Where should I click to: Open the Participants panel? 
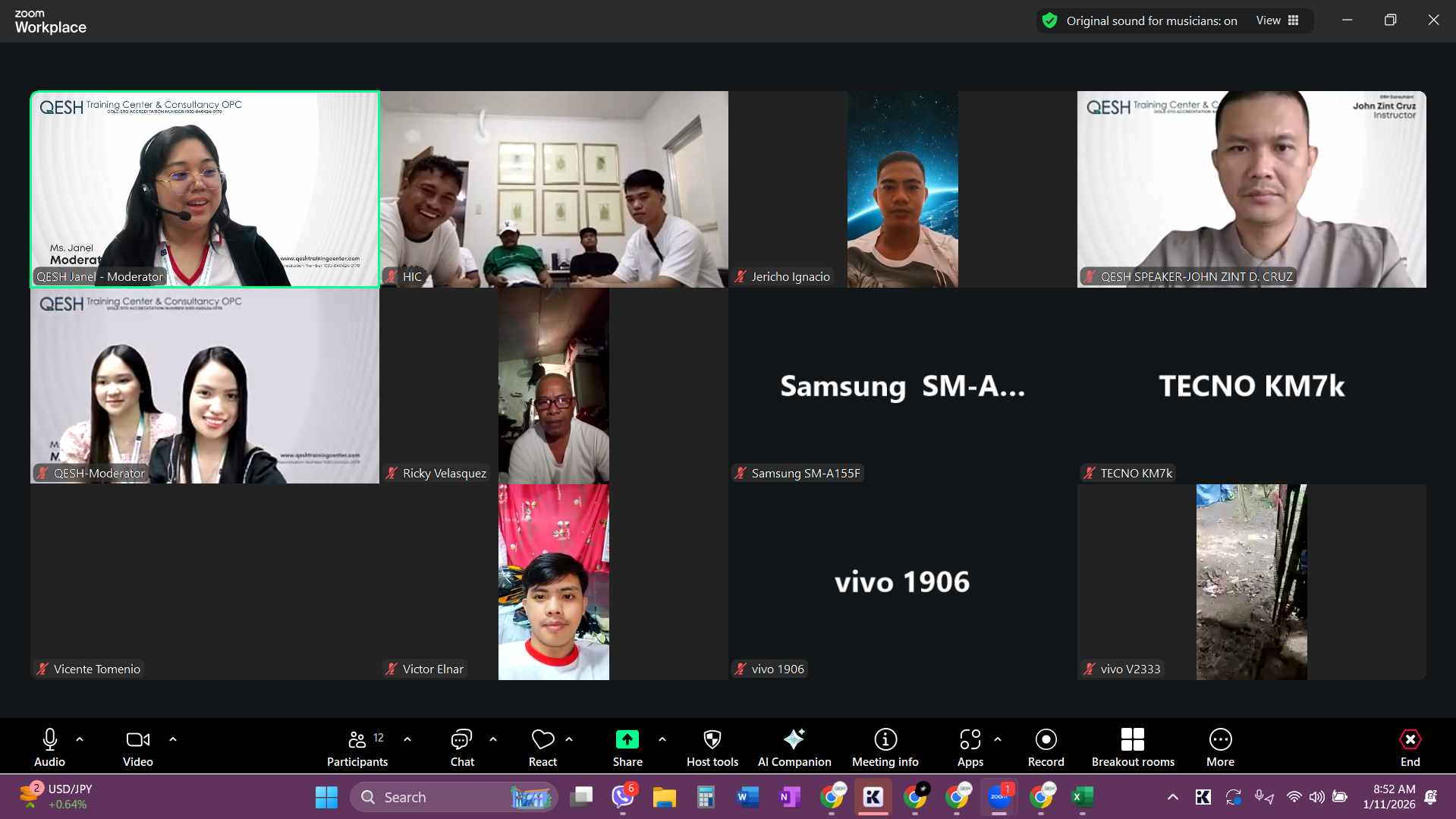357,747
